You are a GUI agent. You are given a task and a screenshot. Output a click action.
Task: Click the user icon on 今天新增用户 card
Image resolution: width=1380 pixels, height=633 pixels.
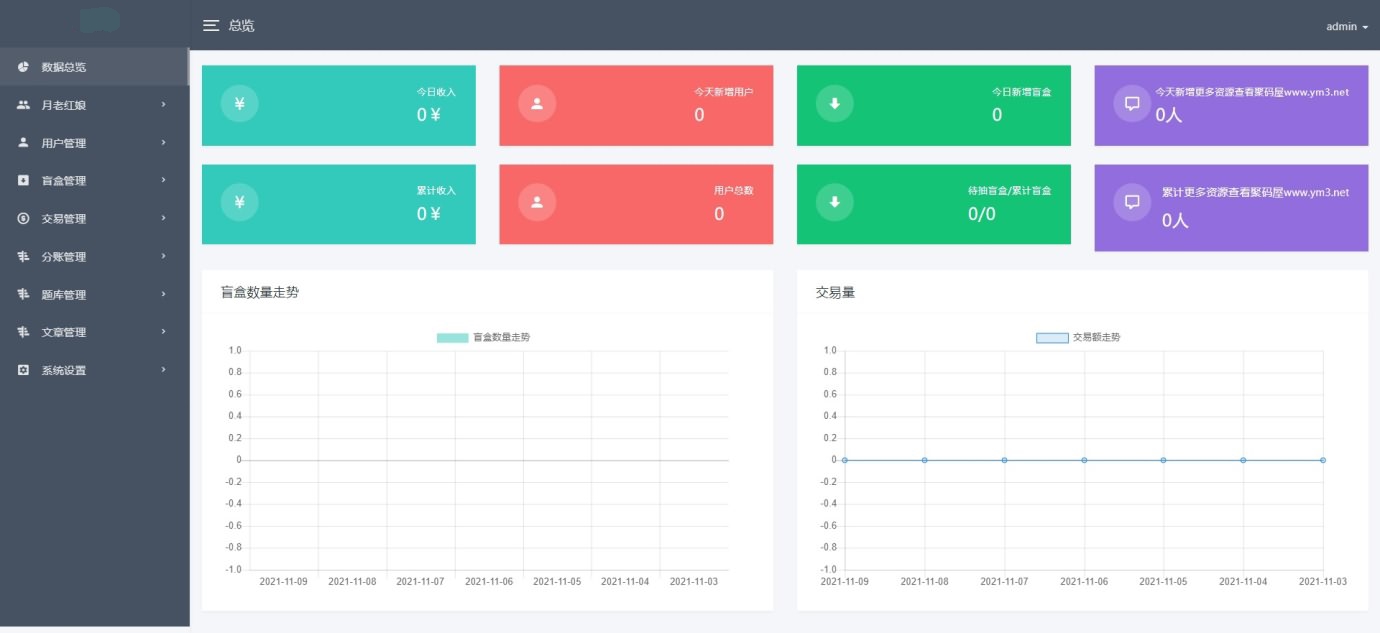(x=537, y=103)
